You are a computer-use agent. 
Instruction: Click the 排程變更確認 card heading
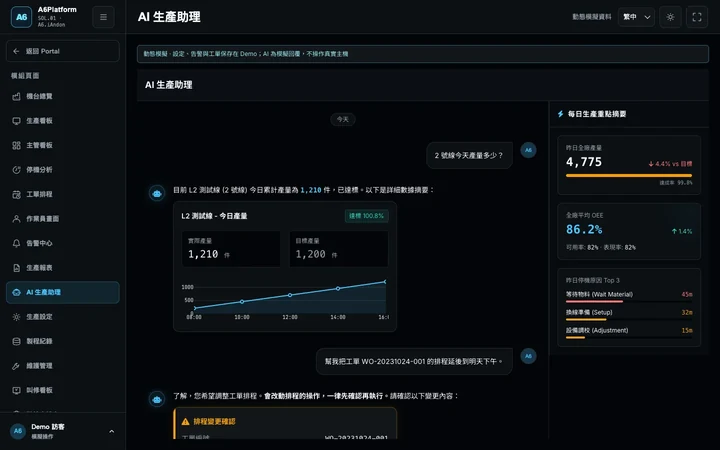214,422
